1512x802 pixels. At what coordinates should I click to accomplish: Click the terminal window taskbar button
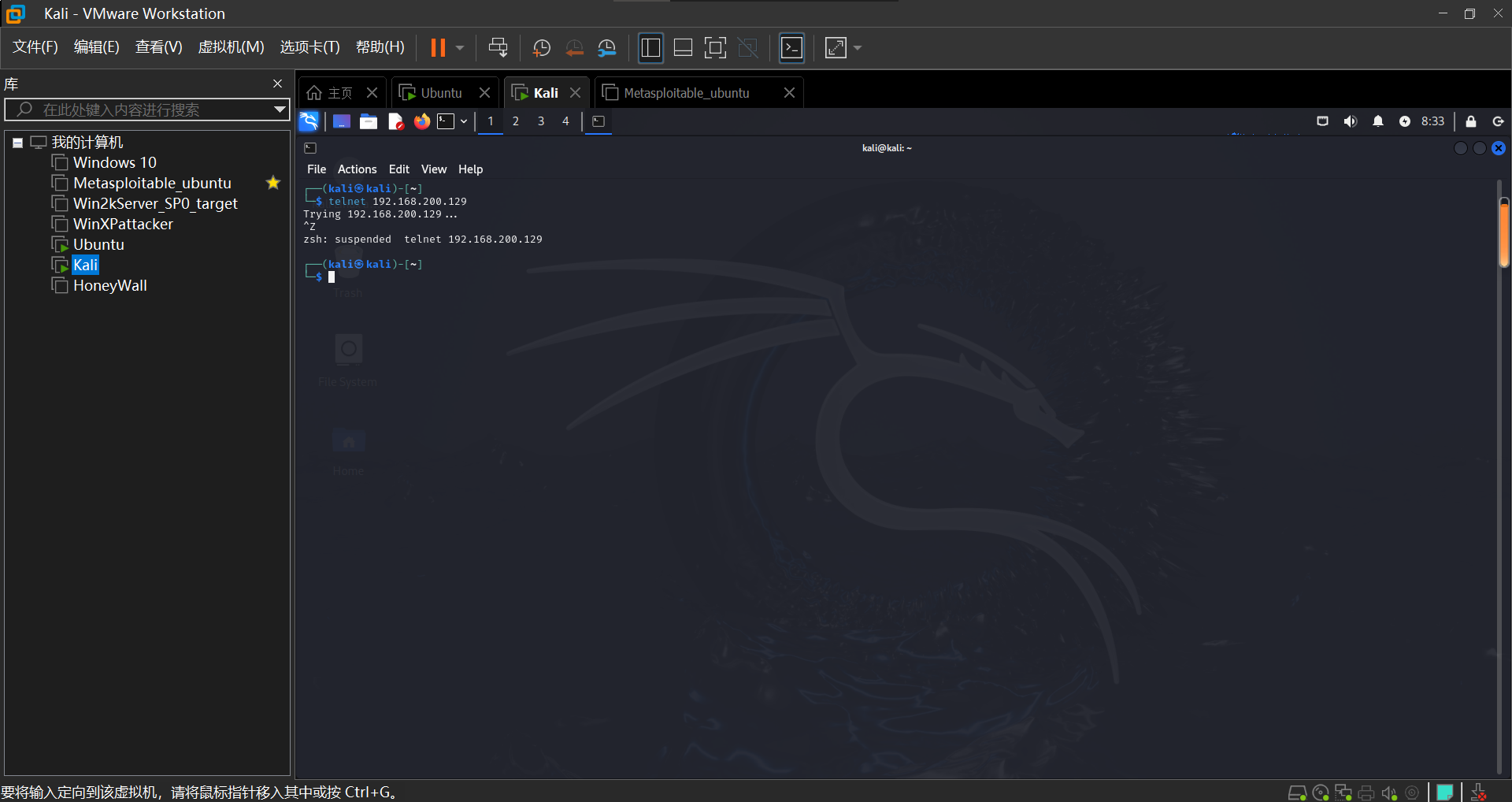(598, 121)
